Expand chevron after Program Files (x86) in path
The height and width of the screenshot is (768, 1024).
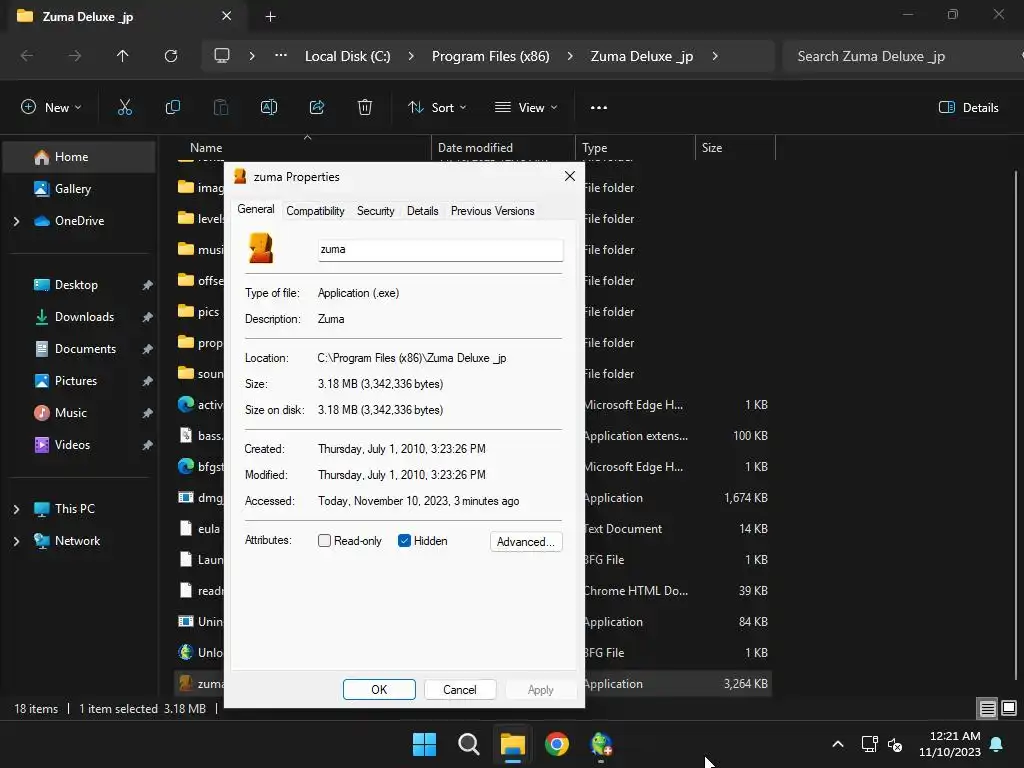(570, 56)
